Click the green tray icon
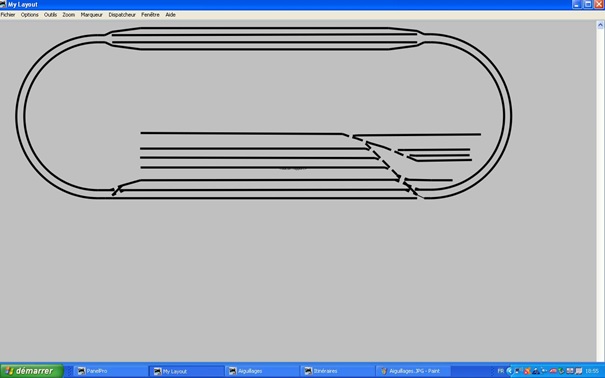Screen dimensions: 605x378 coord(561,371)
